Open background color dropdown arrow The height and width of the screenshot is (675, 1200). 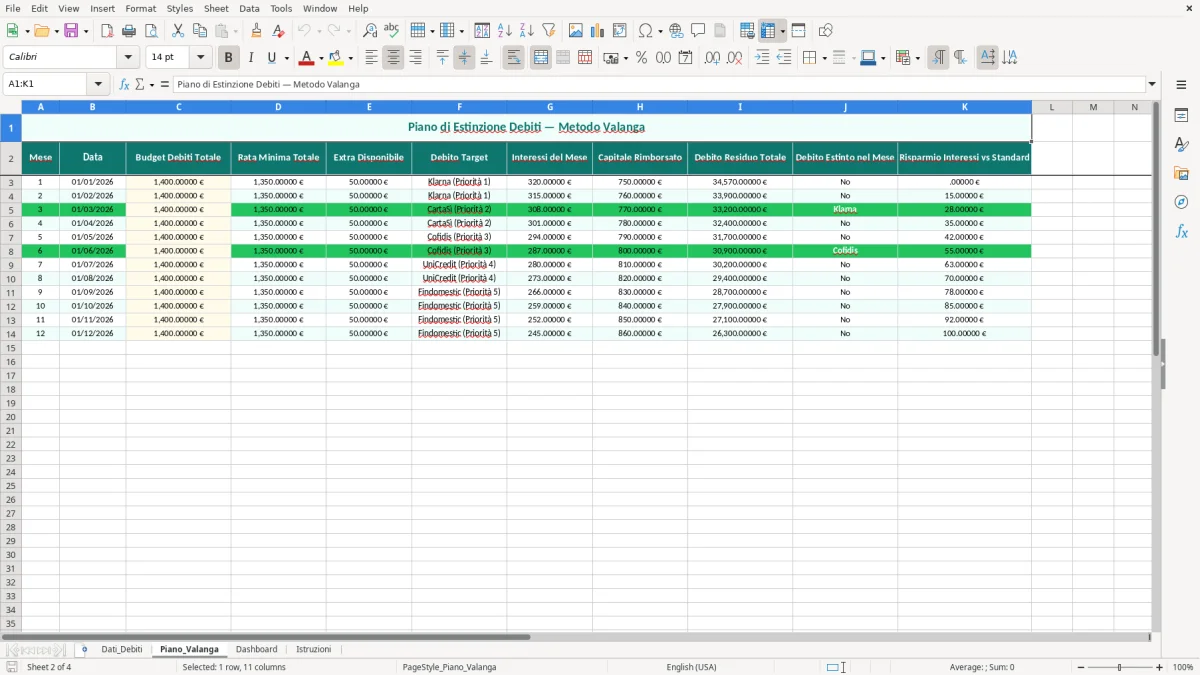pos(350,58)
